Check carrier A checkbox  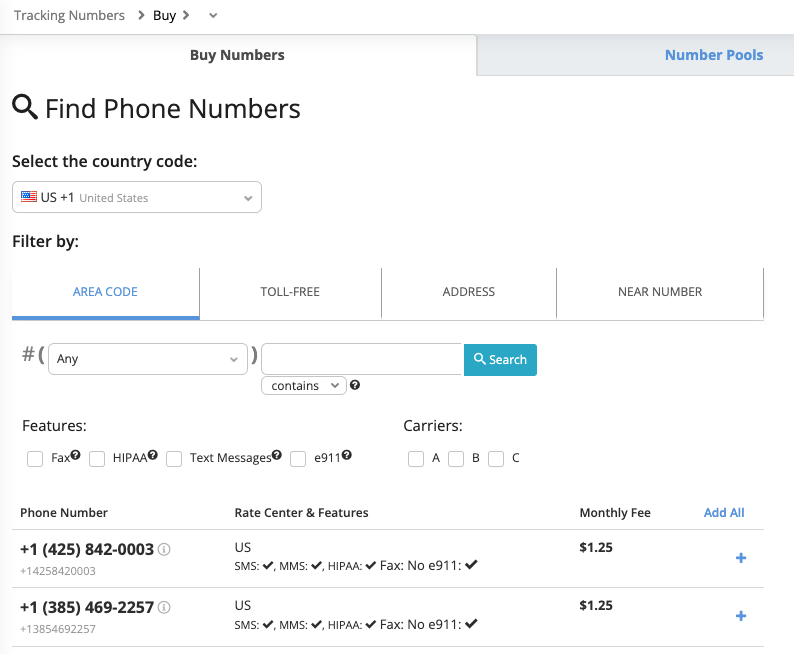(x=416, y=459)
